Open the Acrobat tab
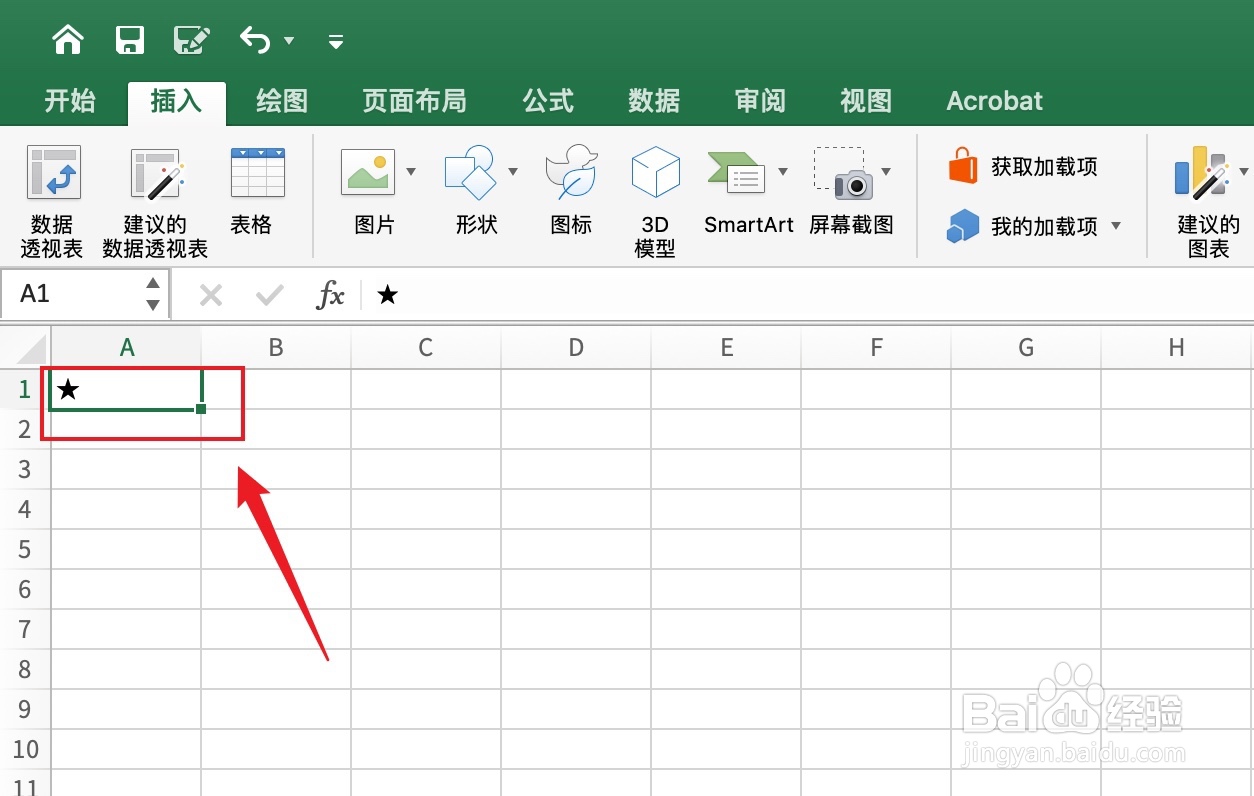The image size is (1254, 796). (x=994, y=101)
